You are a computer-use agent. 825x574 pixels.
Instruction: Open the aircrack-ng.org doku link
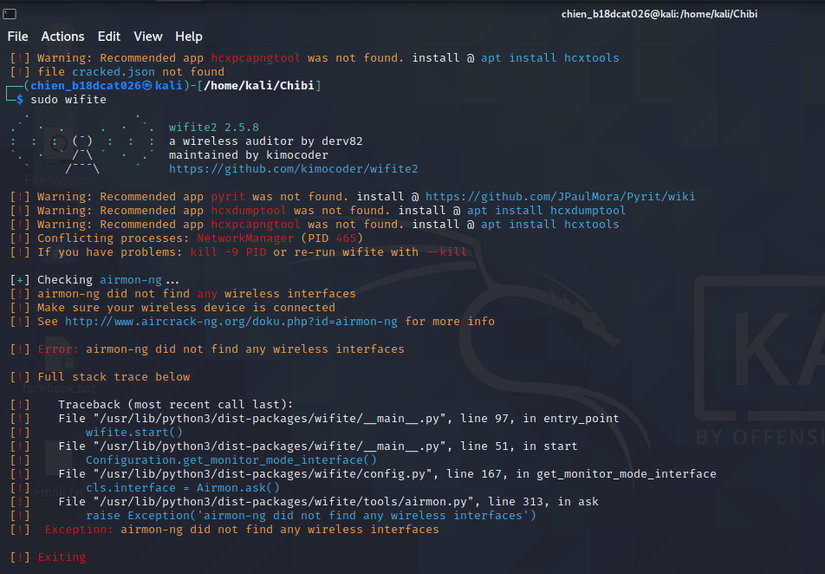(x=231, y=321)
